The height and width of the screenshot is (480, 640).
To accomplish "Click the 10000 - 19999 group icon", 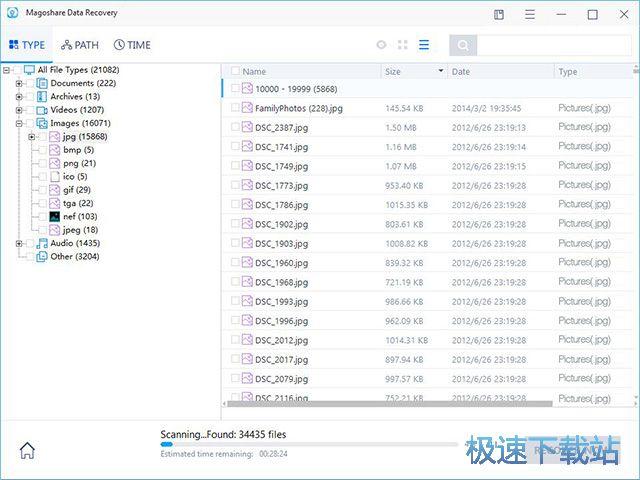I will pyautogui.click(x=247, y=89).
